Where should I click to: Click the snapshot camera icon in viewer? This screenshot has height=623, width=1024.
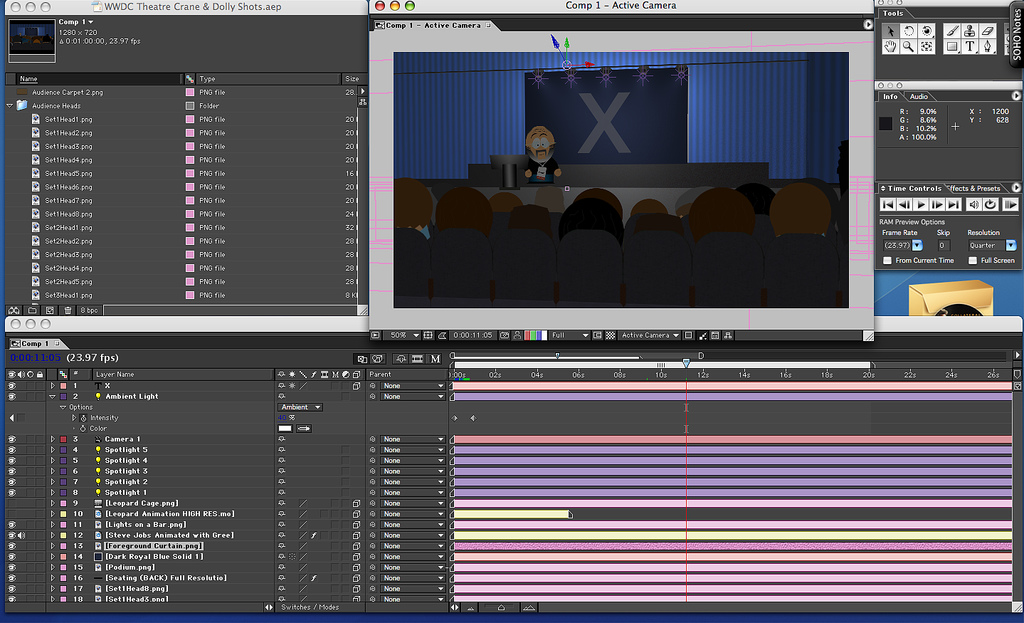point(504,336)
